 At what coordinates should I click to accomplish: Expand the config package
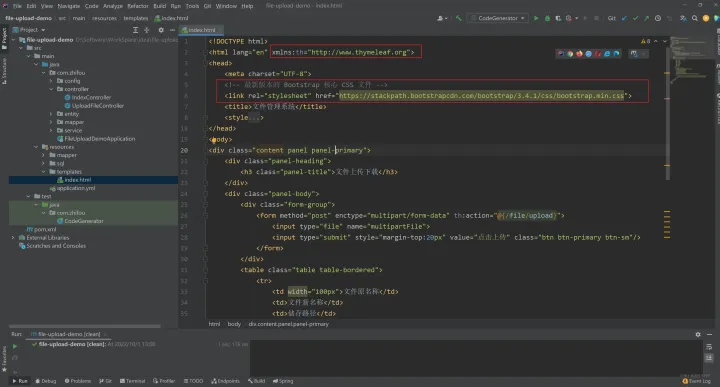tap(51, 81)
